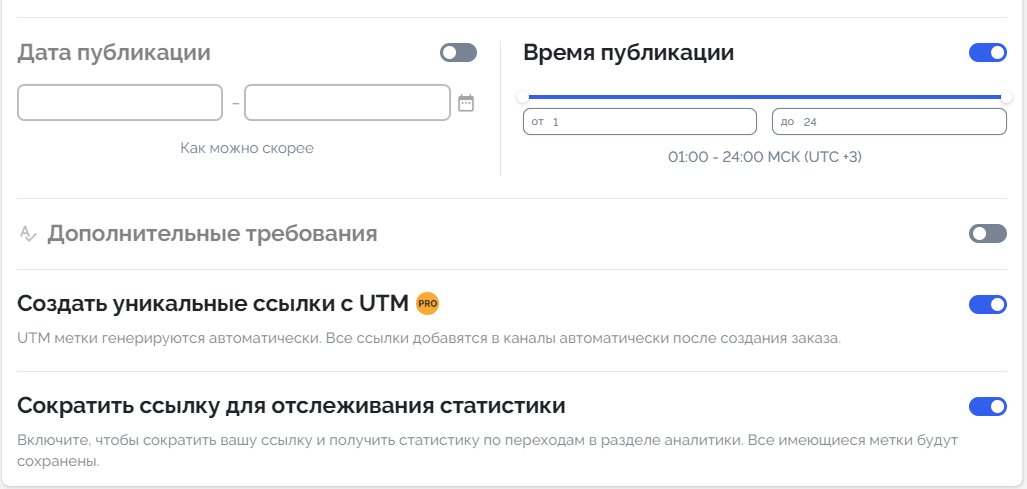Screen dimensions: 1027x489
Task: Click the middle of the time range track
Action: point(764,97)
